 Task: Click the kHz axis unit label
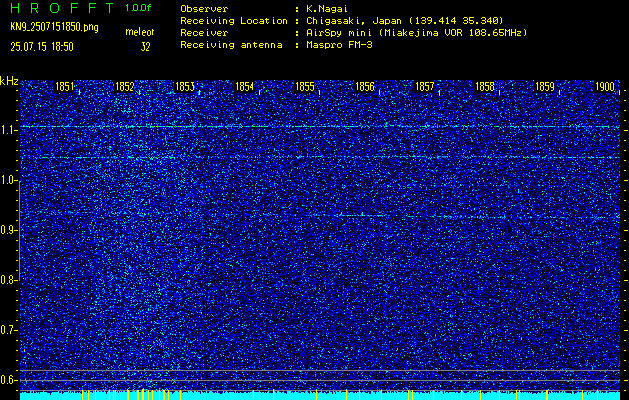(x=9, y=81)
